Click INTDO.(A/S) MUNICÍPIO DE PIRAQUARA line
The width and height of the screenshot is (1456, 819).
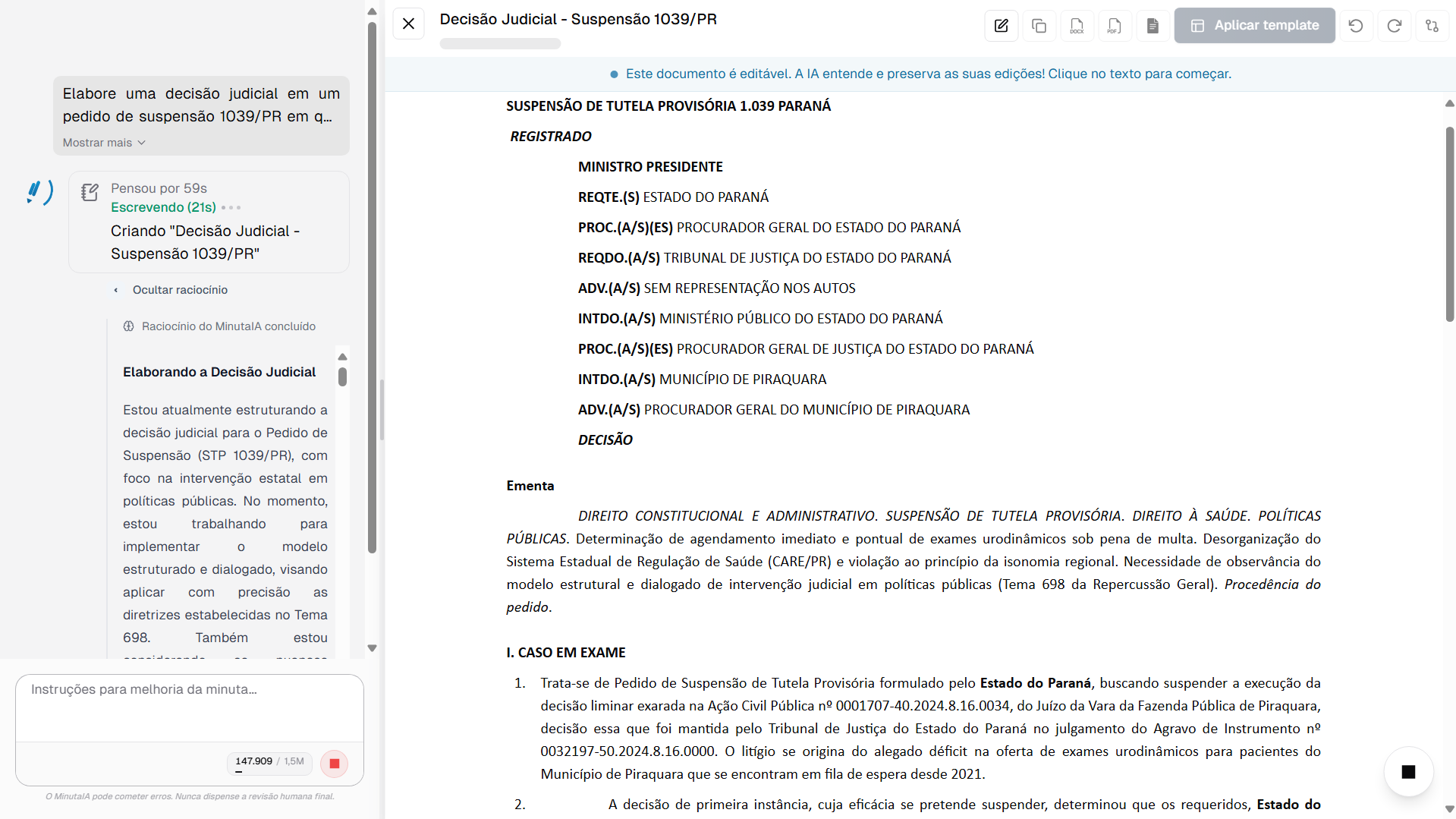[x=702, y=380]
